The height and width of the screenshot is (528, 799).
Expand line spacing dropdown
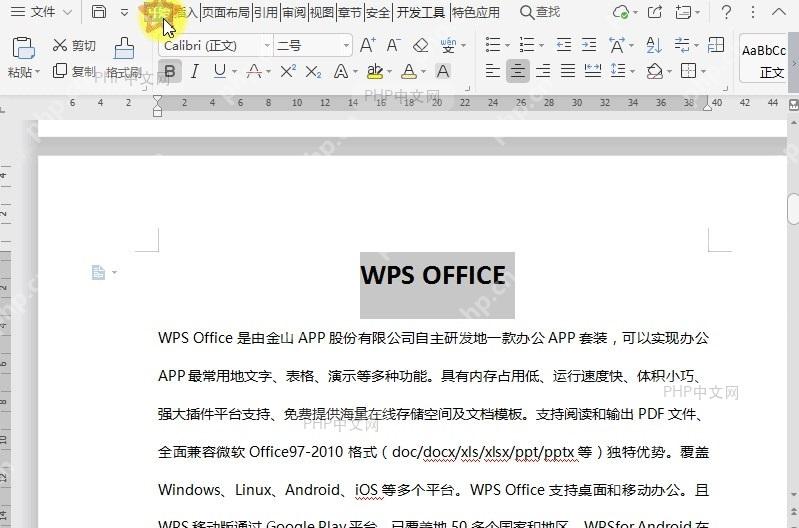(x=632, y=71)
